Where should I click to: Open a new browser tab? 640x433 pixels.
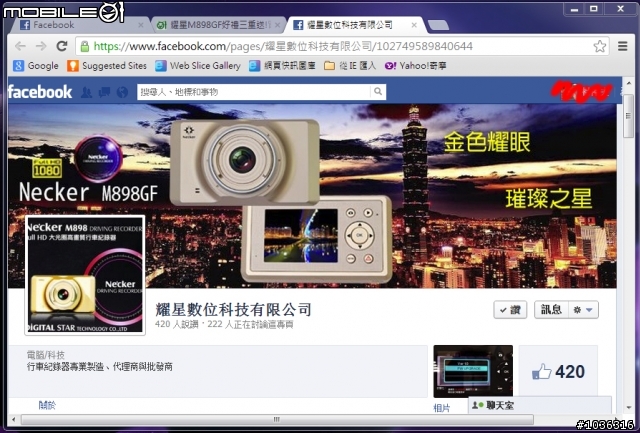pyautogui.click(x=438, y=25)
